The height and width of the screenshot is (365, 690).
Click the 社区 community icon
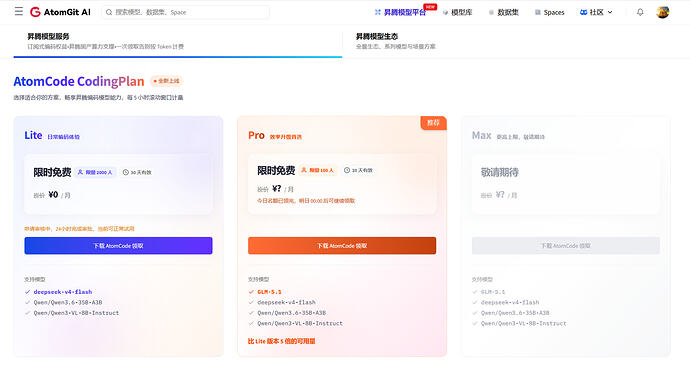coord(584,12)
